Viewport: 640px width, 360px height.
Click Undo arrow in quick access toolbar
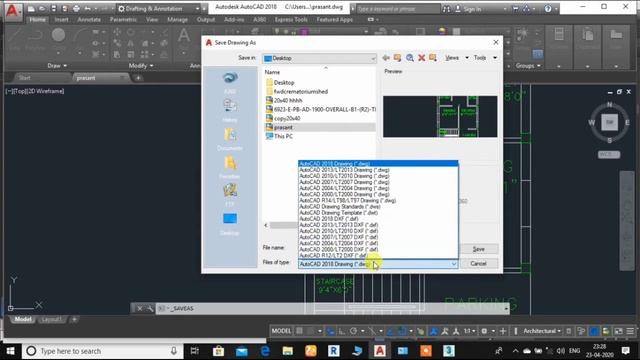[x=87, y=8]
